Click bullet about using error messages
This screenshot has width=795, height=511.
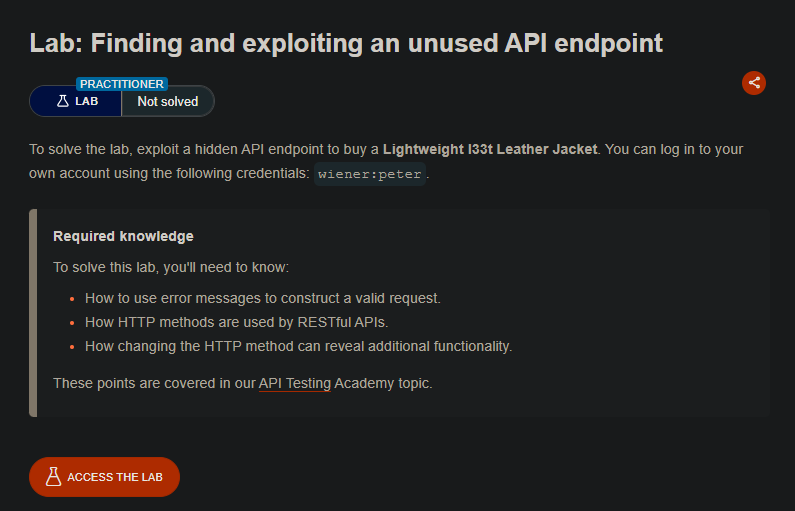[263, 298]
